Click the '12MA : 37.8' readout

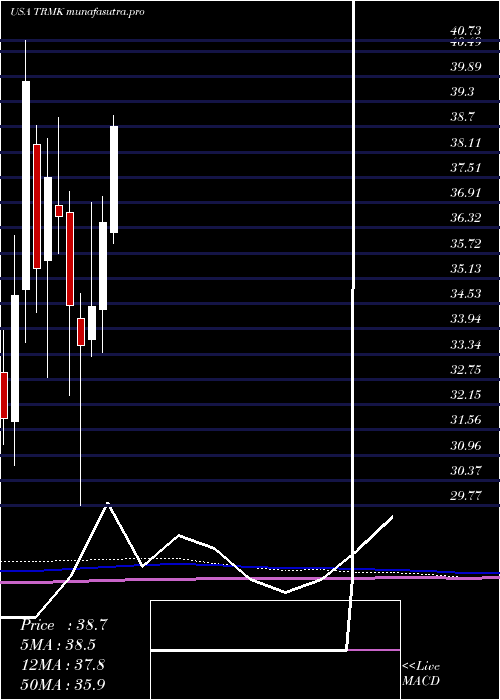(x=62, y=664)
